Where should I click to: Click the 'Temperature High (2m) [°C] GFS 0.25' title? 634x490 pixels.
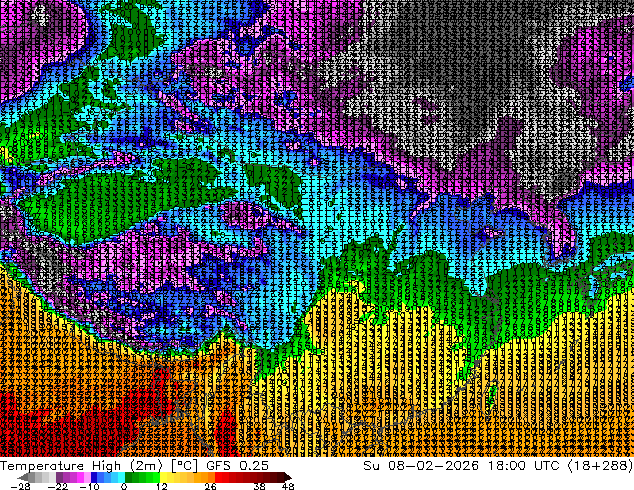134,465
